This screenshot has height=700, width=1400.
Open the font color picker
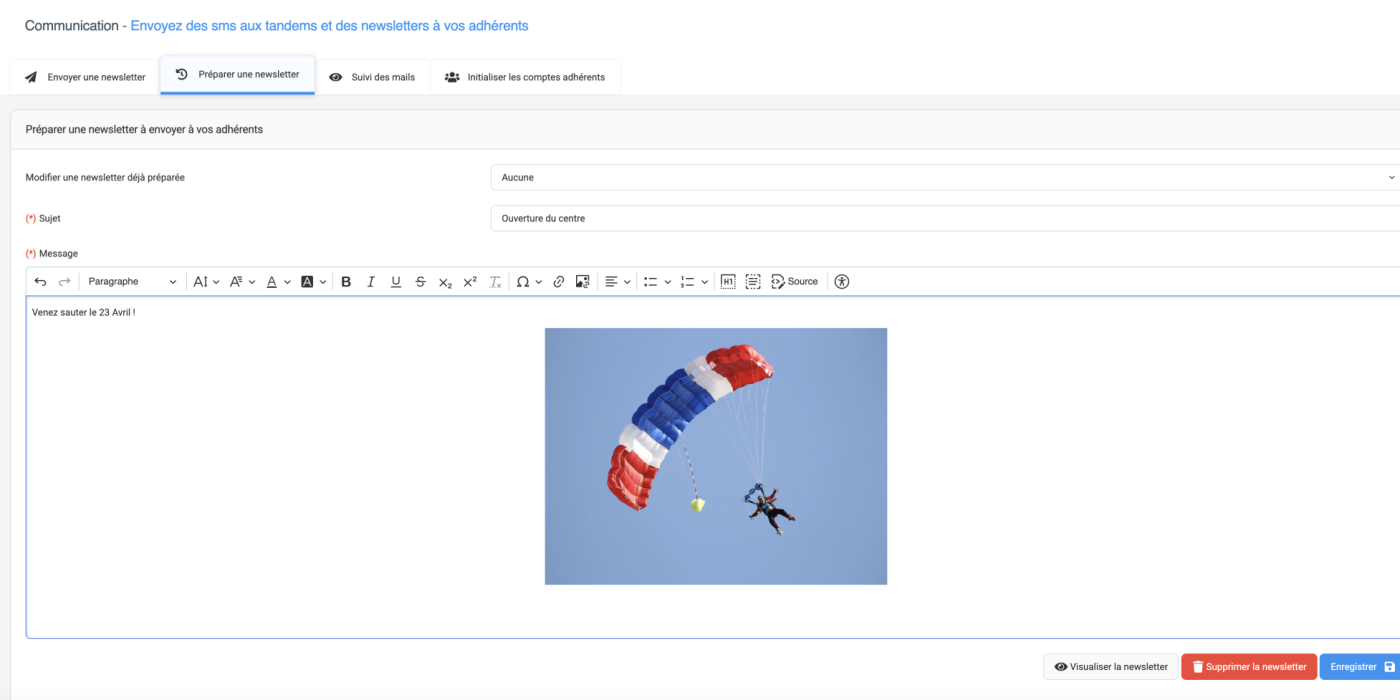click(x=278, y=282)
